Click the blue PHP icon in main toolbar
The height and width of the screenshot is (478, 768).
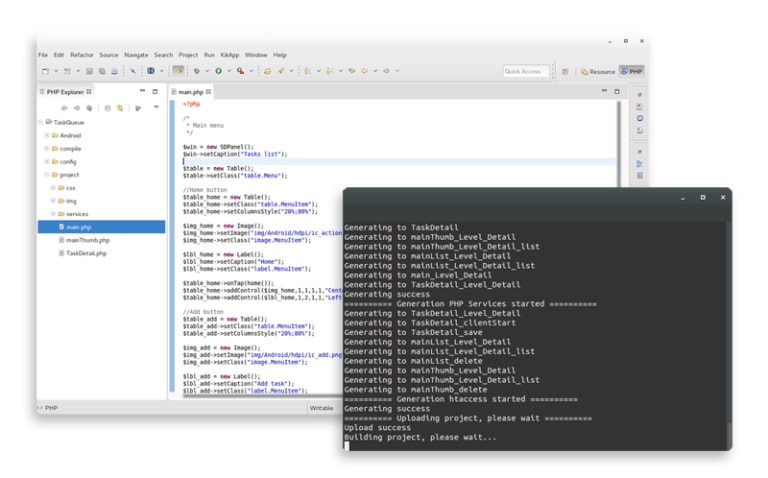151,71
